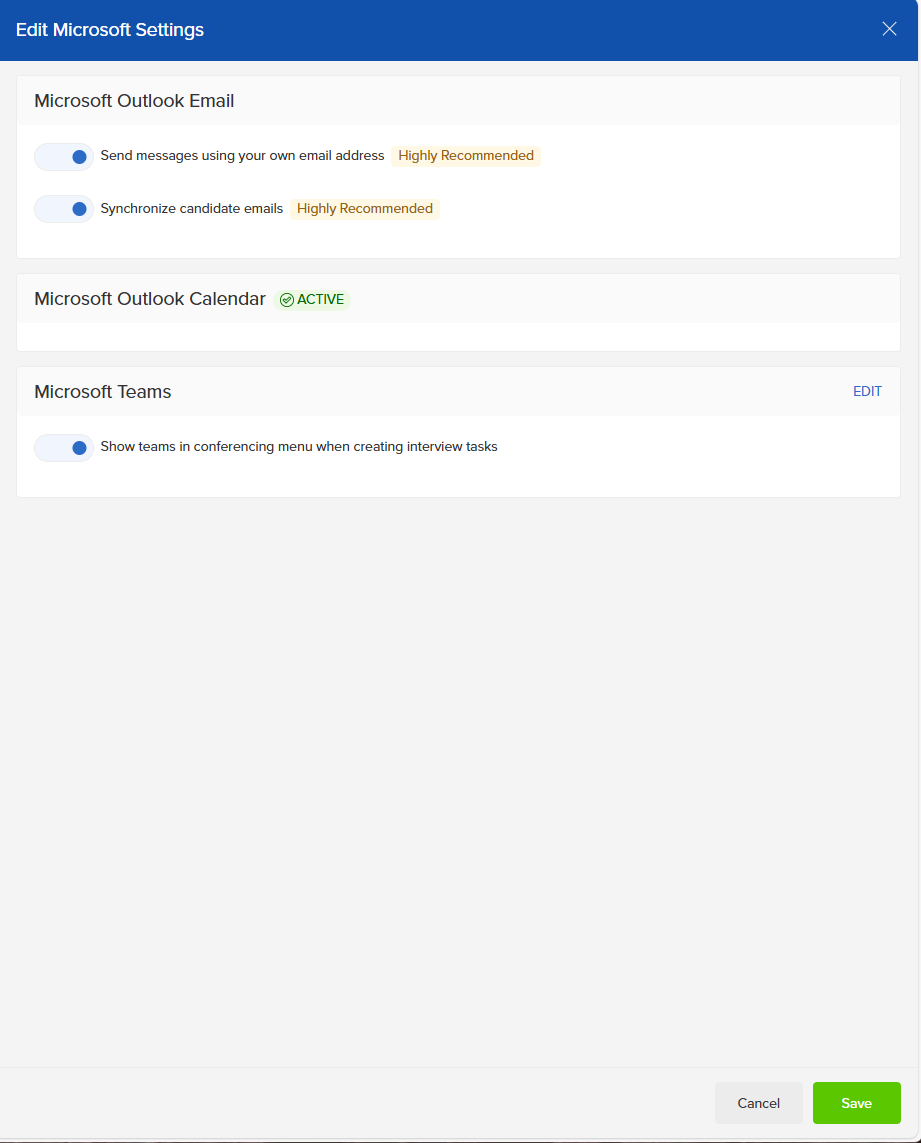This screenshot has width=921, height=1143.
Task: Click the ACTIVE status label text
Action: tap(320, 300)
